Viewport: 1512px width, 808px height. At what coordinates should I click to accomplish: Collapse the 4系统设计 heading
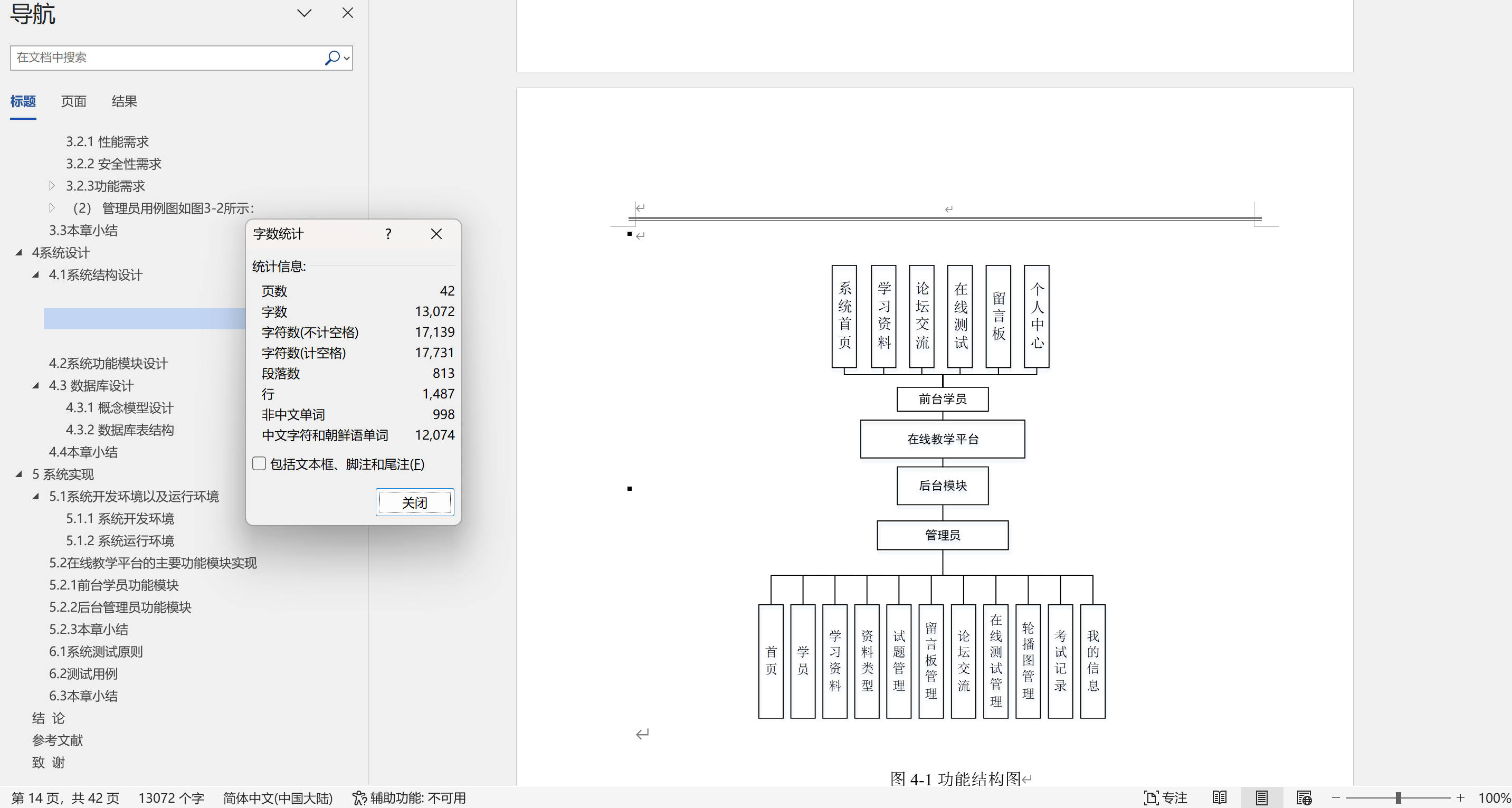(18, 252)
